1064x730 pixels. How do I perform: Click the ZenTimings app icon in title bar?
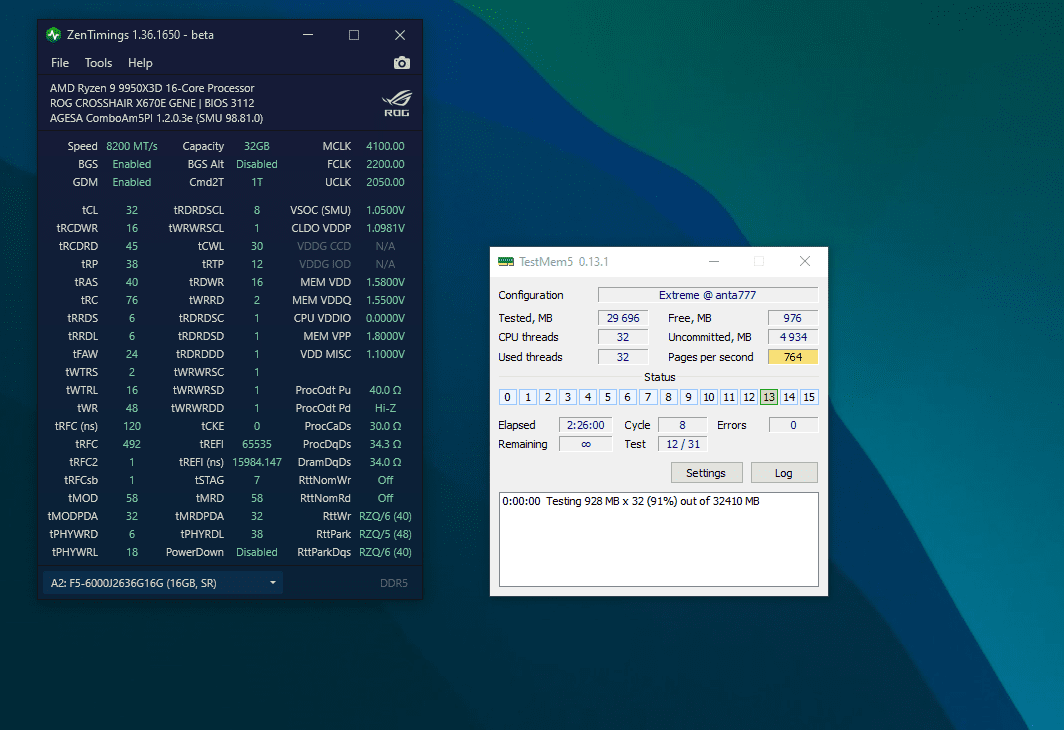[x=54, y=35]
